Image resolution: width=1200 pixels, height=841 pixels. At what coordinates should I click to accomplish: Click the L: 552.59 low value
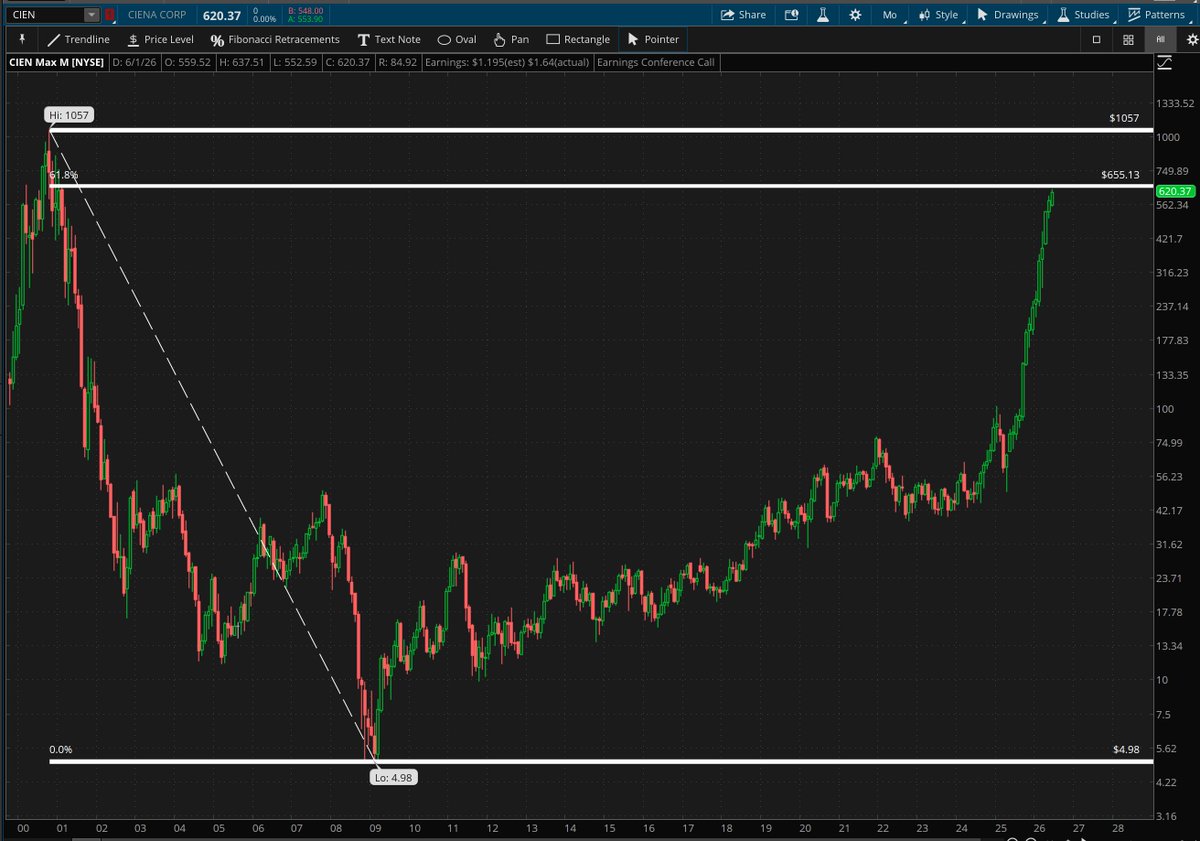click(x=296, y=63)
